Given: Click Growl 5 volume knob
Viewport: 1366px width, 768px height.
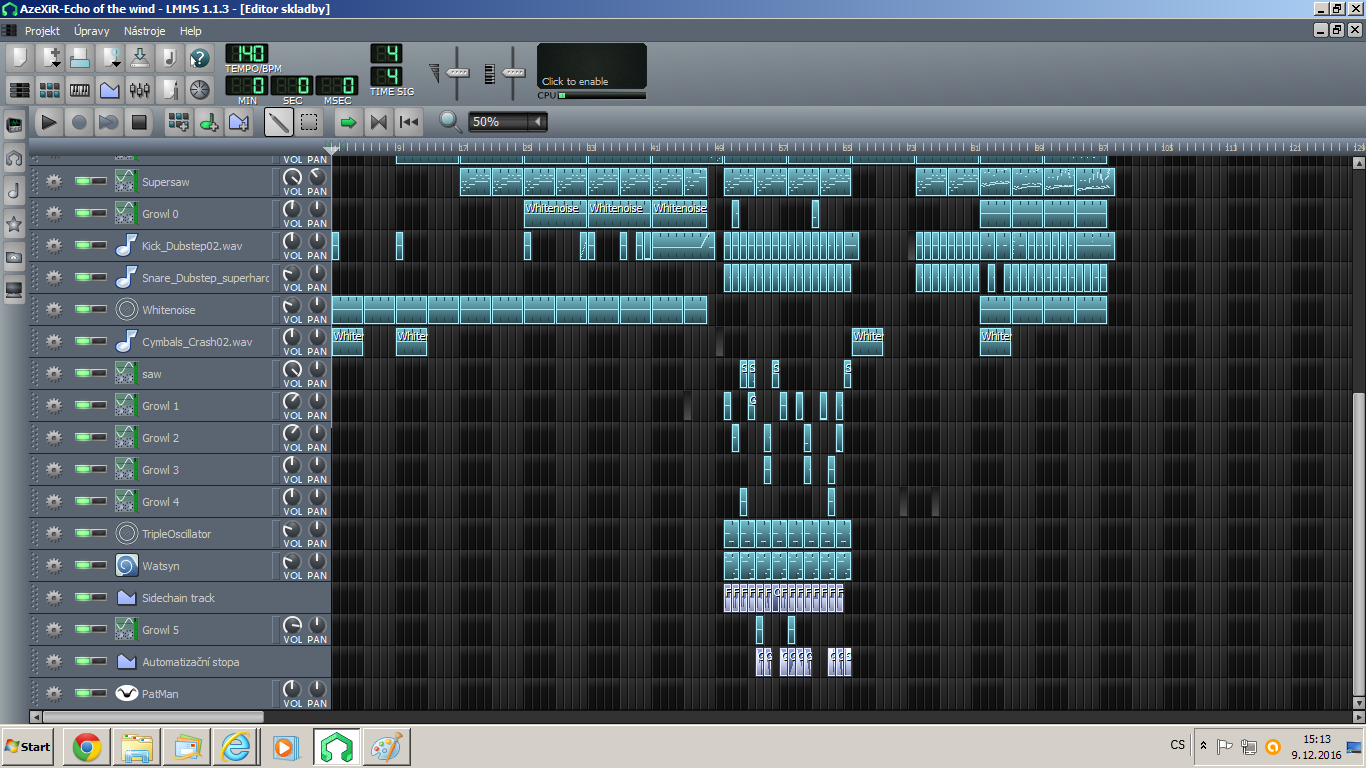Looking at the screenshot, I should 292,627.
